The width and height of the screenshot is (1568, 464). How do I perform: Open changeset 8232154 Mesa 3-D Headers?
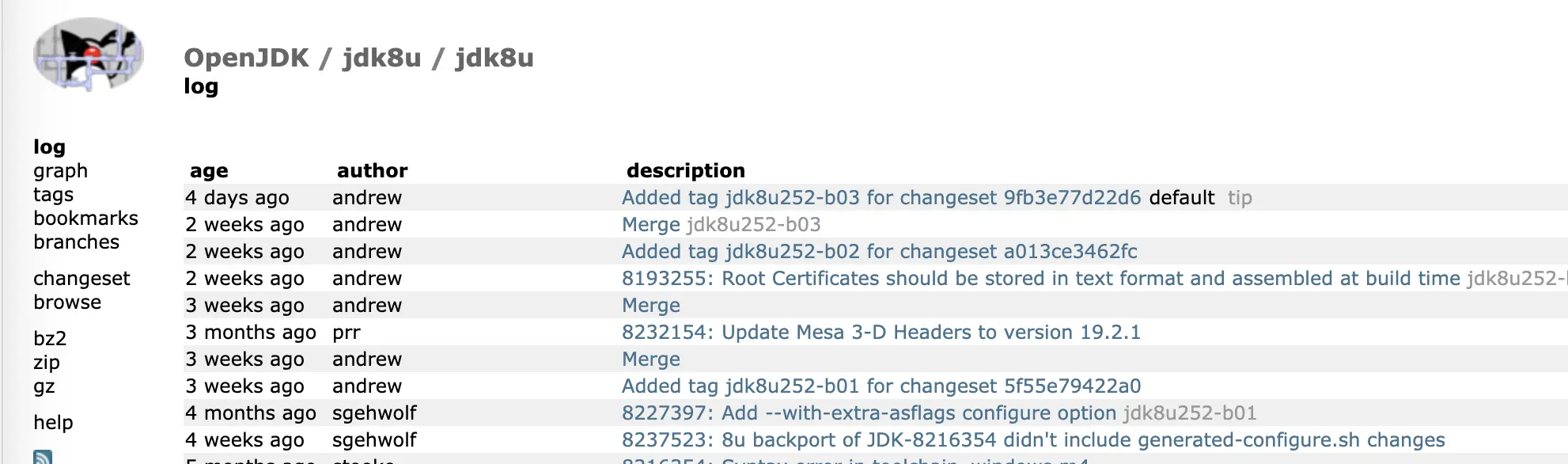881,333
